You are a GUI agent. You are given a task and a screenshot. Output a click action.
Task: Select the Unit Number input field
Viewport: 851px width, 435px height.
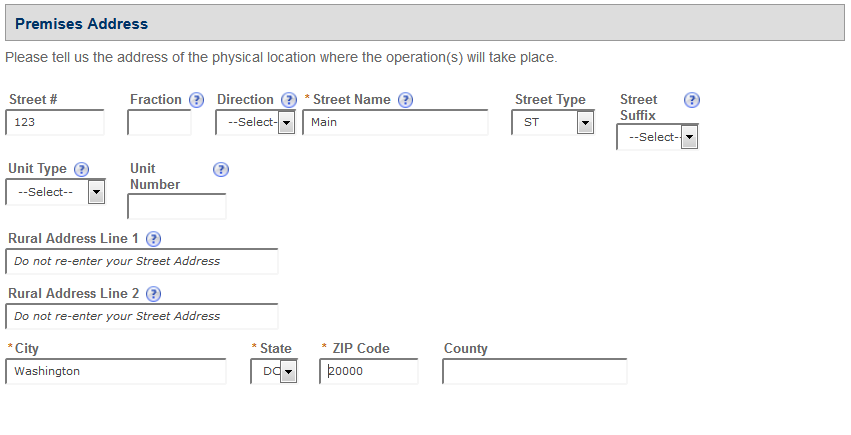(177, 206)
